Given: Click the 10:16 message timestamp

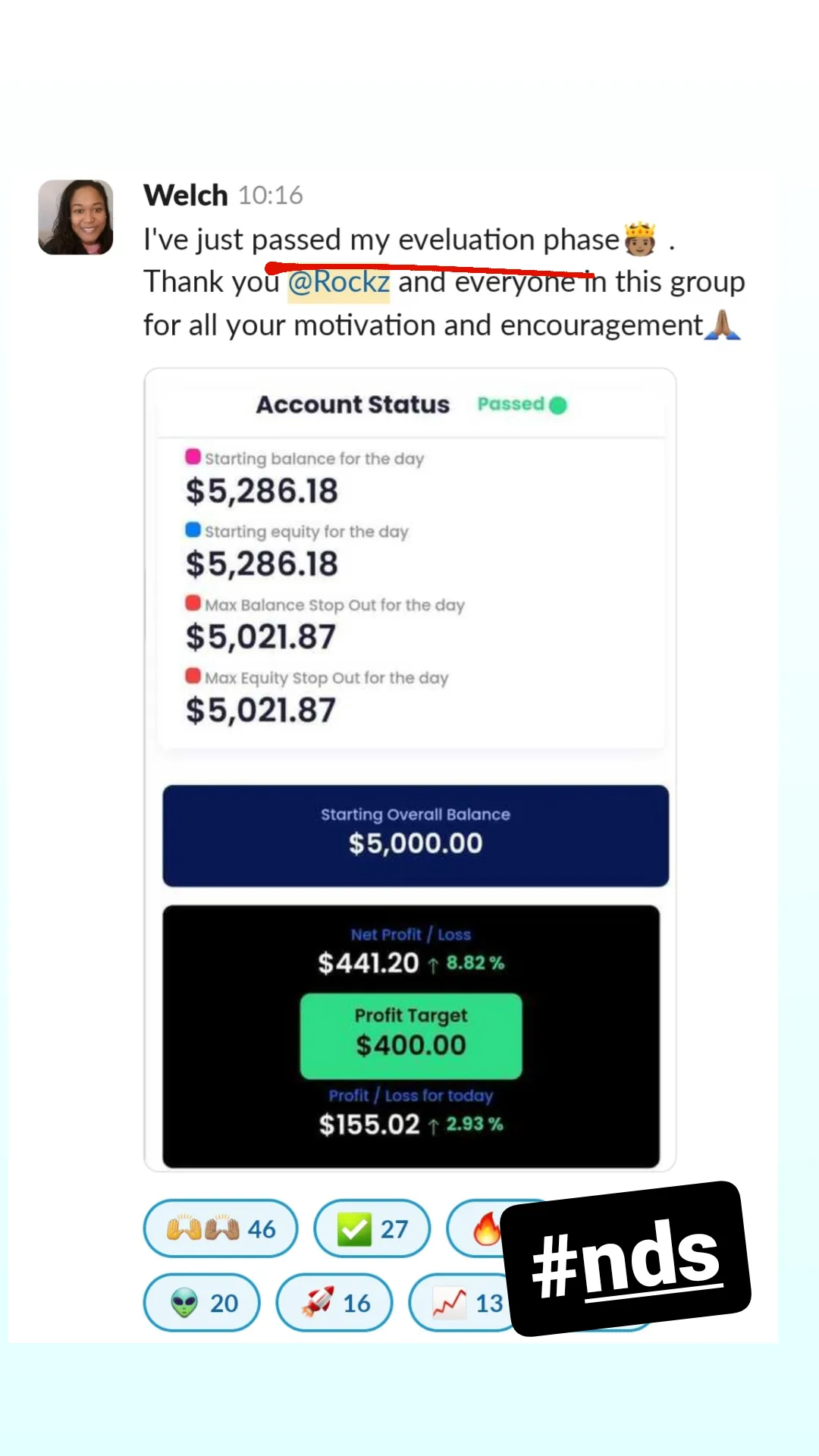Looking at the screenshot, I should pos(271,196).
